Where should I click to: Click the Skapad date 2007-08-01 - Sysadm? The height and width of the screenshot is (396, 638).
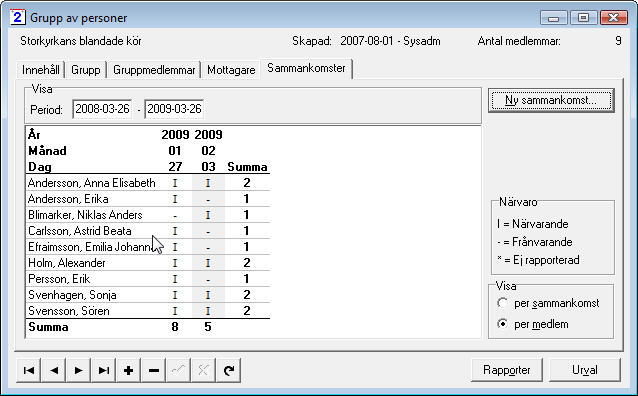[x=390, y=41]
